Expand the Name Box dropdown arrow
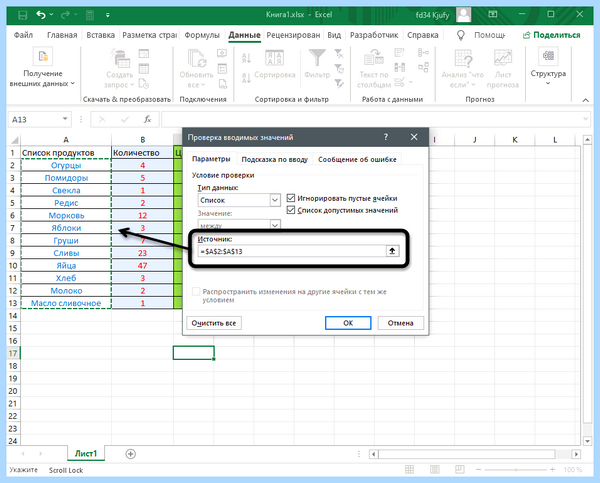This screenshot has width=600, height=483. click(65, 119)
